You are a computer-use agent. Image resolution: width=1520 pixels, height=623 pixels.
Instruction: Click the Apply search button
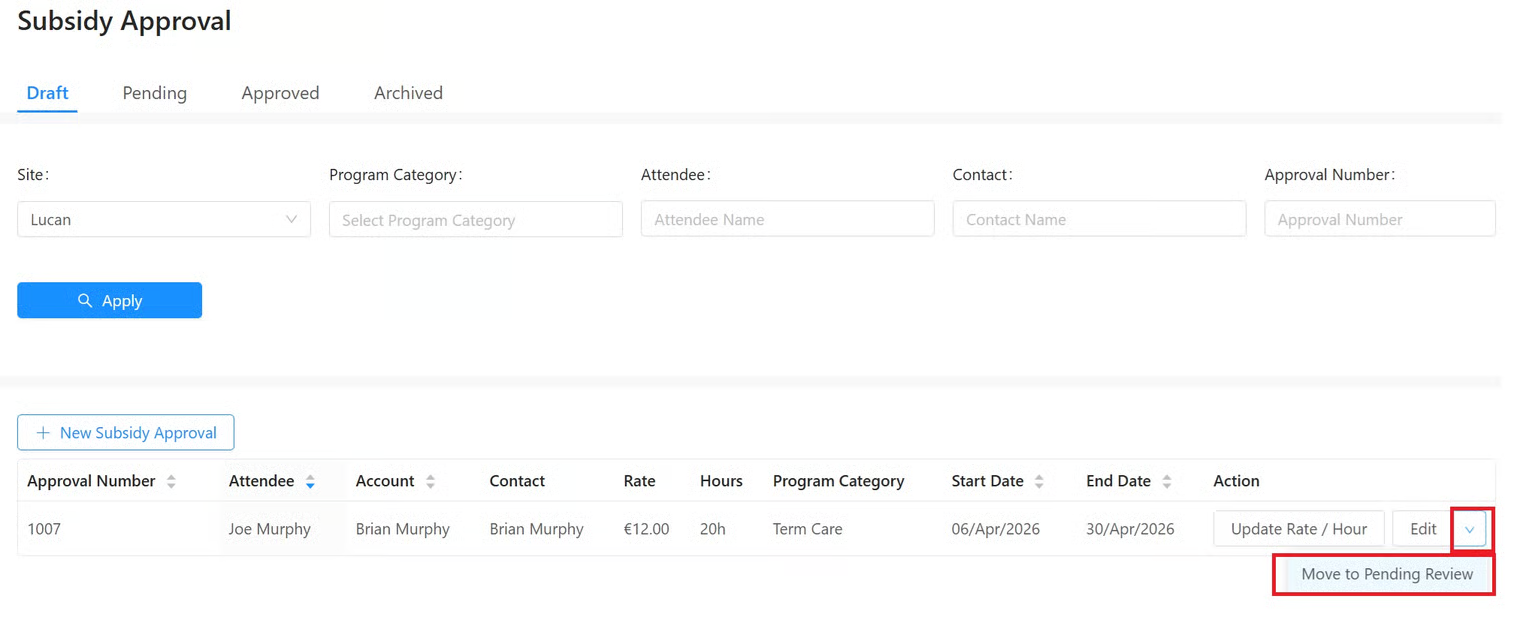110,300
